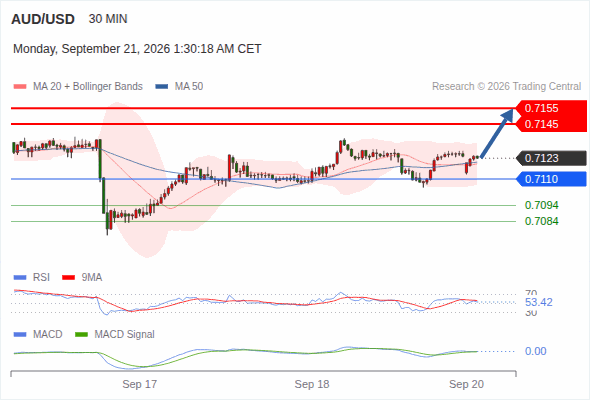This screenshot has width=590, height=400.
Task: Click the MACD blue legend marker
Action: tap(20, 335)
